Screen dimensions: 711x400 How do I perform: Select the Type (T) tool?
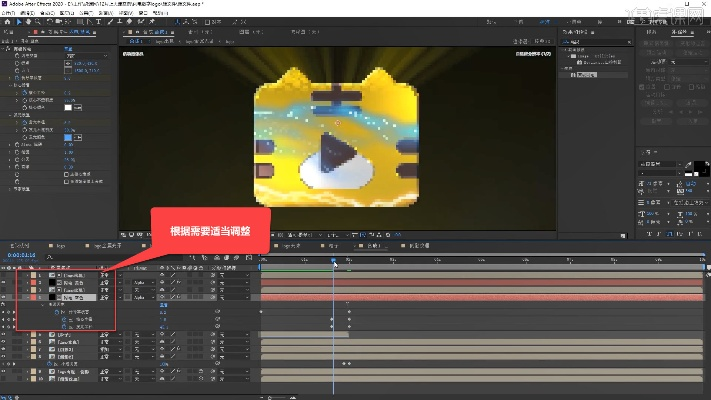coord(98,22)
